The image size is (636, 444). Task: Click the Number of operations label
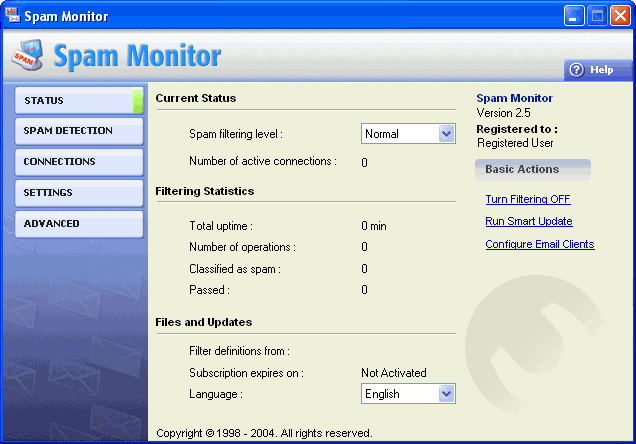tap(243, 247)
